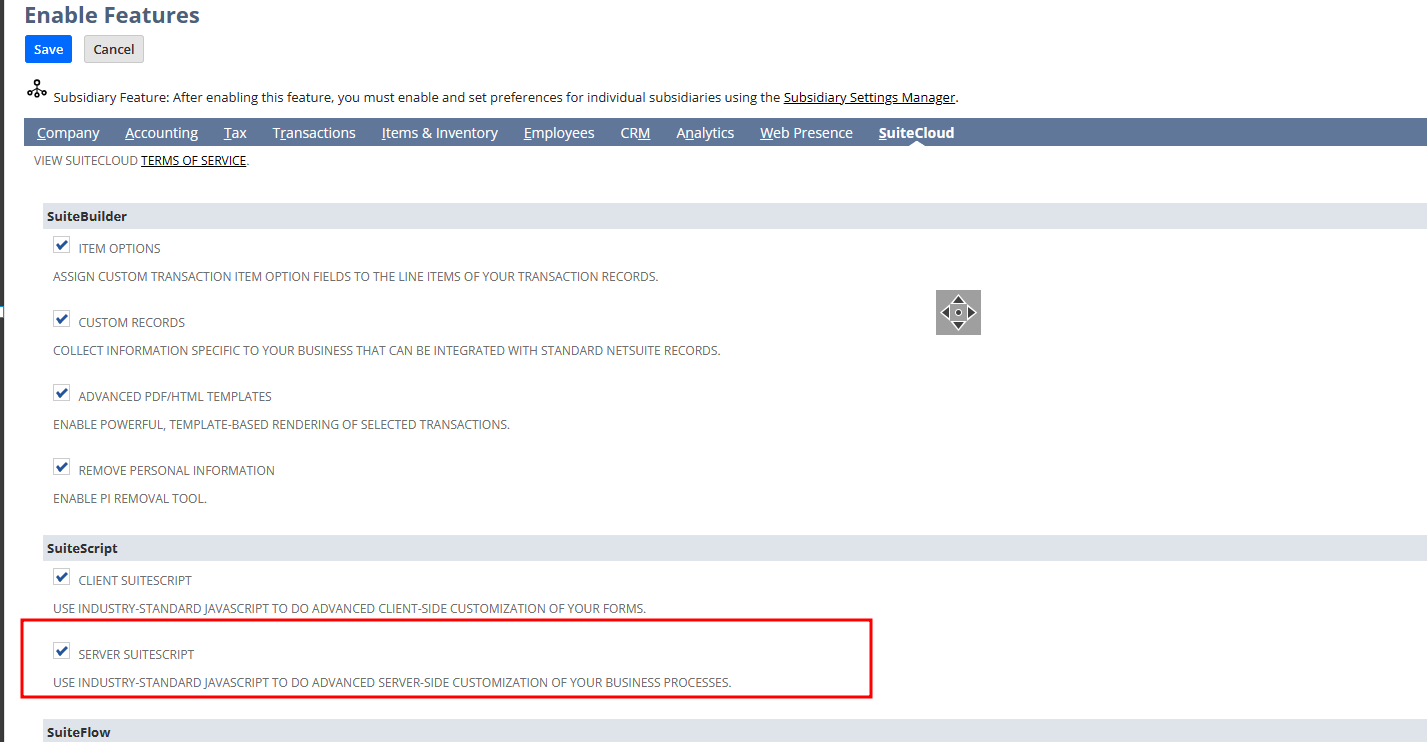Toggle the Remove Personal Information checkbox
Image resolution: width=1427 pixels, height=742 pixels.
[62, 467]
